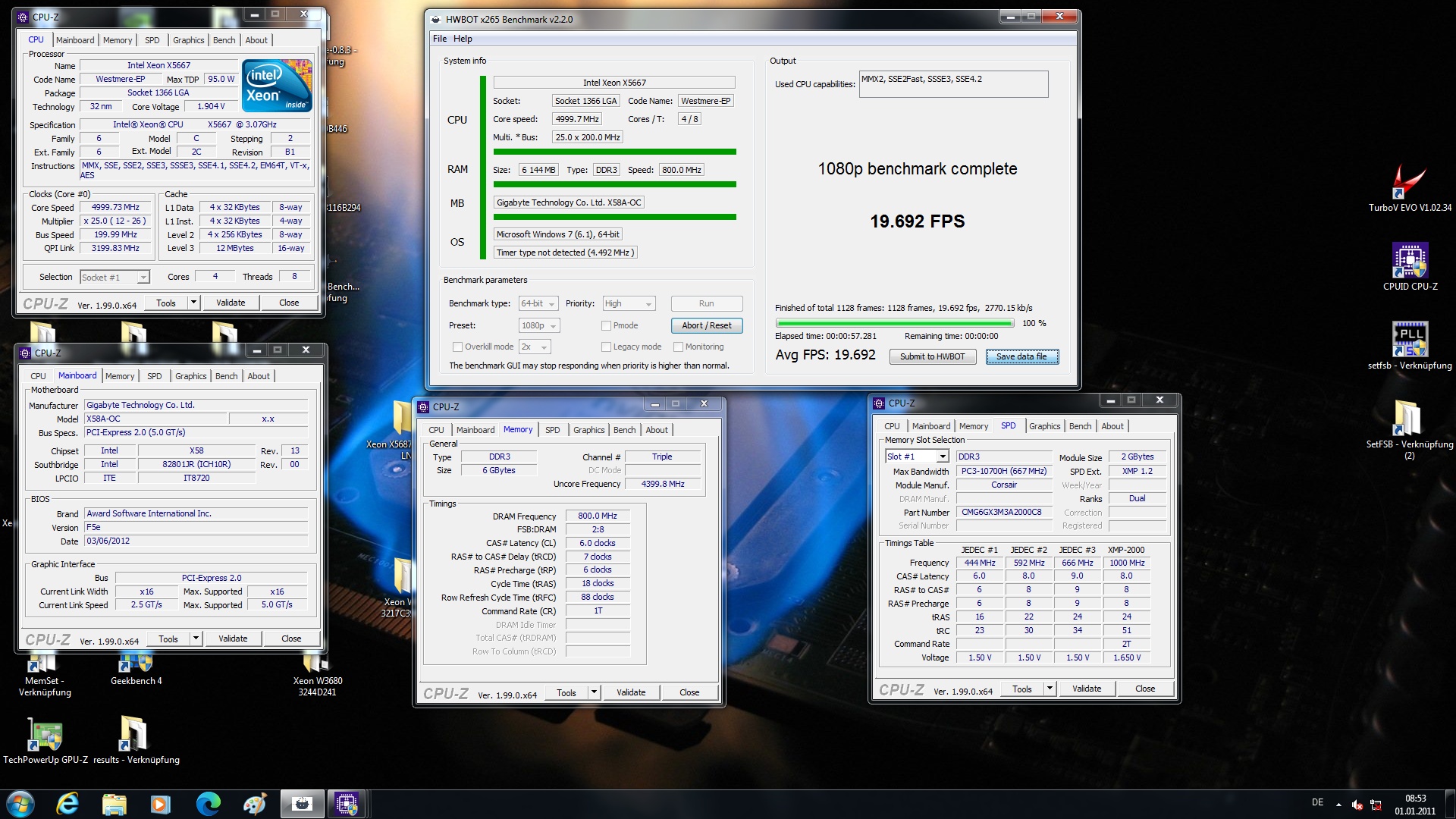
Task: Open Microsoft Edge from the taskbar
Action: click(x=208, y=804)
